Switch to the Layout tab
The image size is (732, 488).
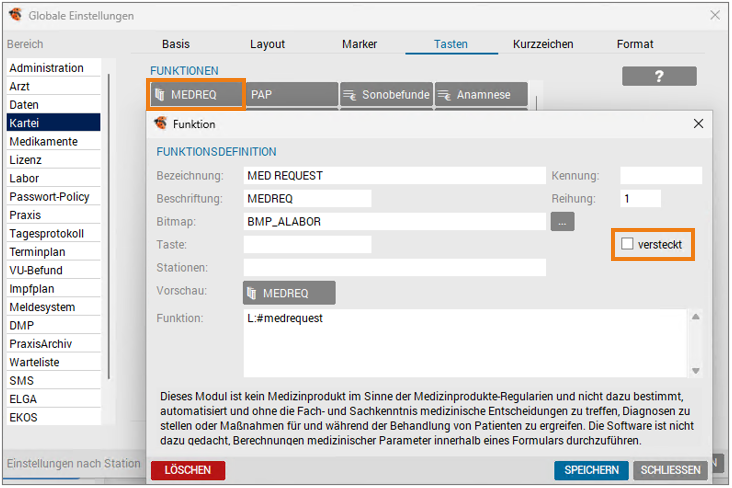[x=267, y=44]
